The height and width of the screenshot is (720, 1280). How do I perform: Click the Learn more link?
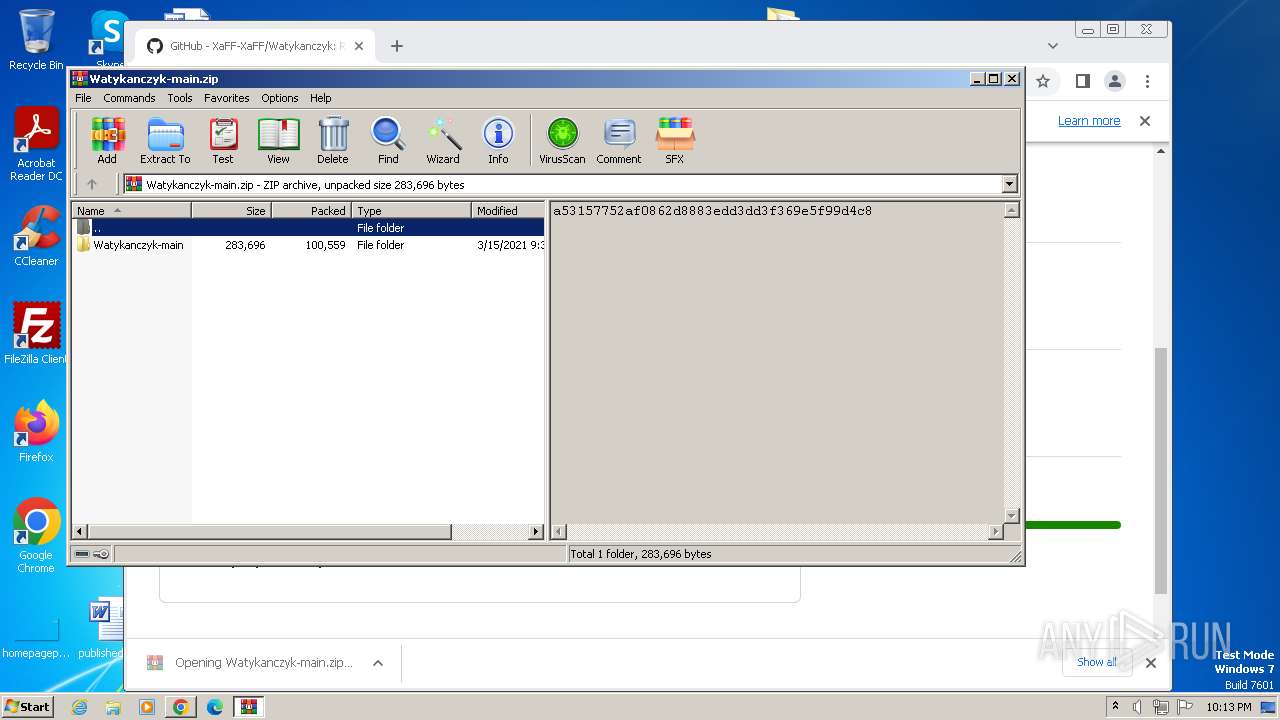coord(1089,121)
